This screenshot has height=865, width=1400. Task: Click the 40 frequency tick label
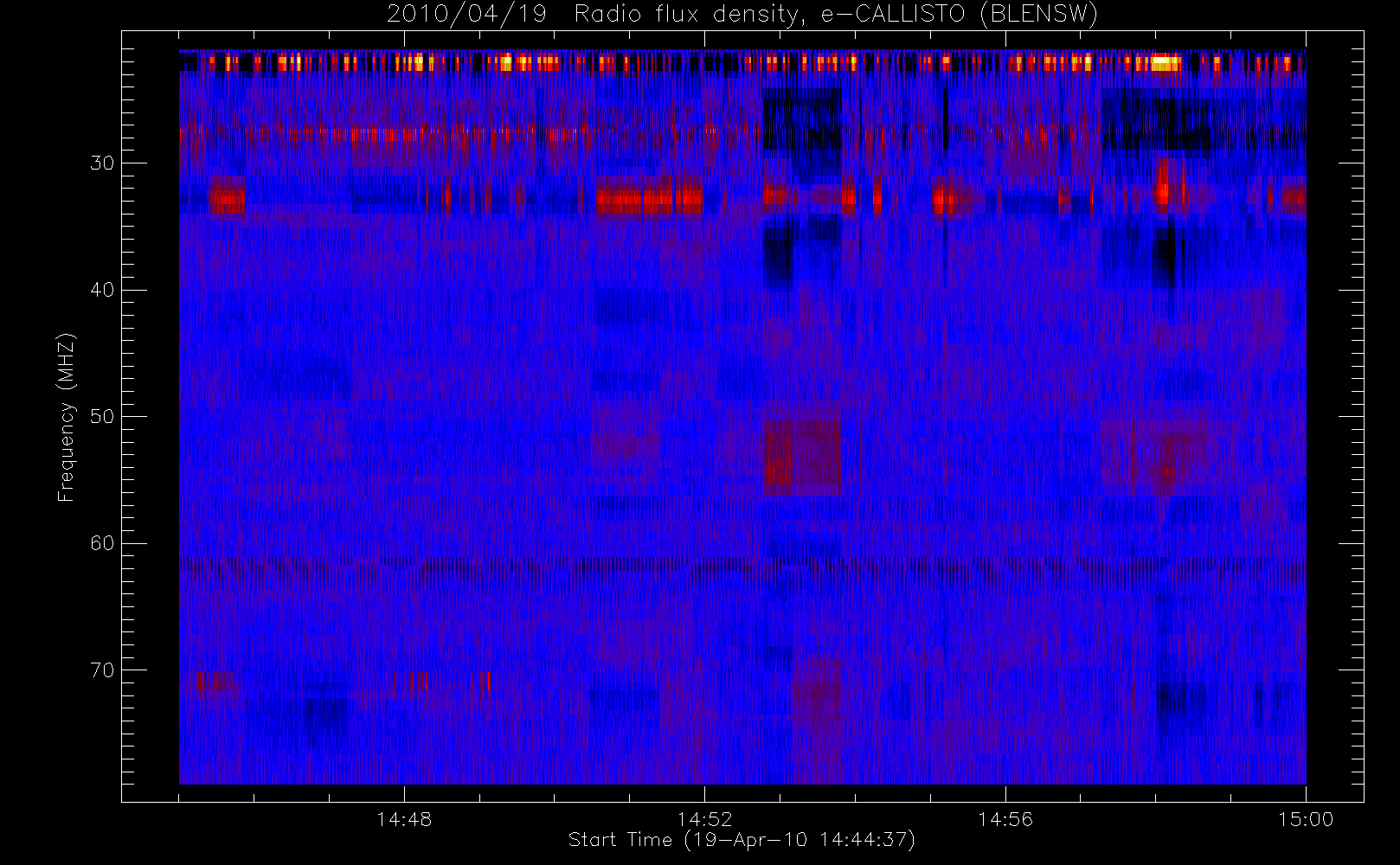pyautogui.click(x=102, y=290)
